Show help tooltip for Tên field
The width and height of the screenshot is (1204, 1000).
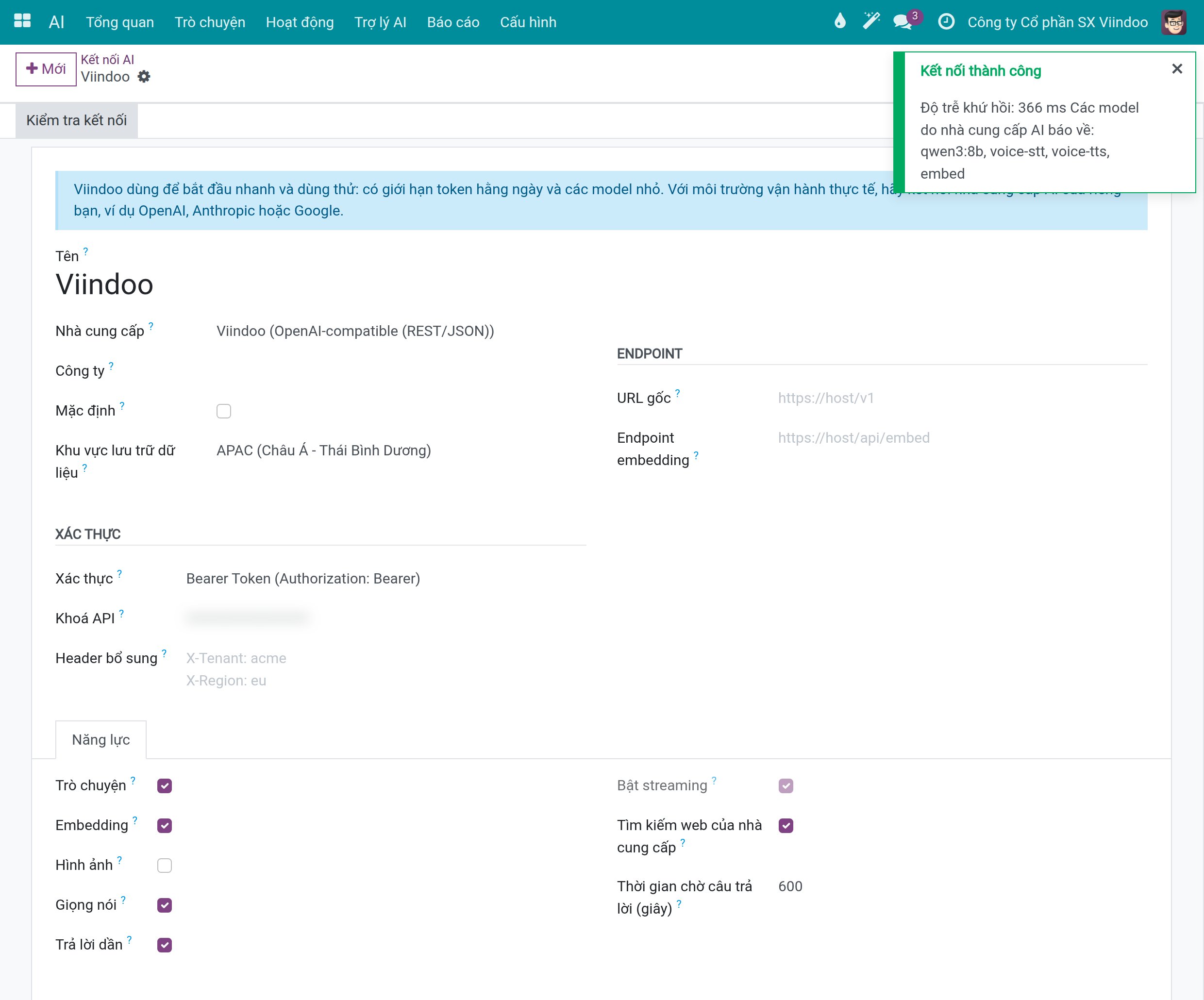coord(85,251)
